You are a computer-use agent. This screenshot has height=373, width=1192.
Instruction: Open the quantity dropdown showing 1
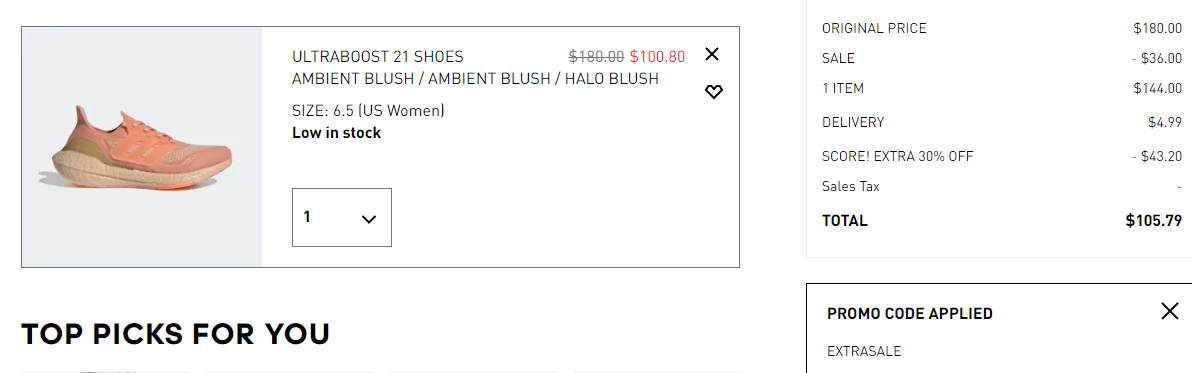(341, 217)
